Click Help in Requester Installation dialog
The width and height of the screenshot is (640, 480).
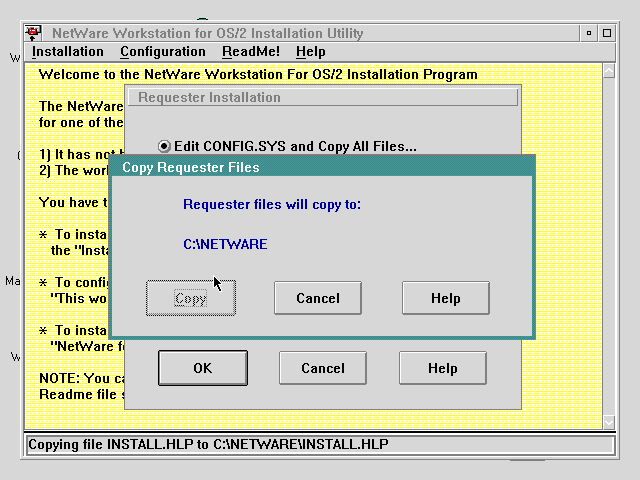(x=443, y=368)
